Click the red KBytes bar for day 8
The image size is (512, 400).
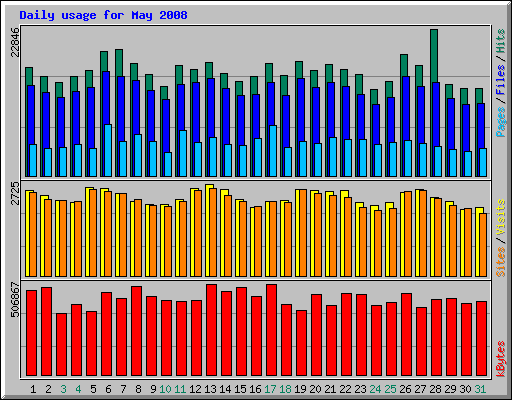(x=136, y=331)
